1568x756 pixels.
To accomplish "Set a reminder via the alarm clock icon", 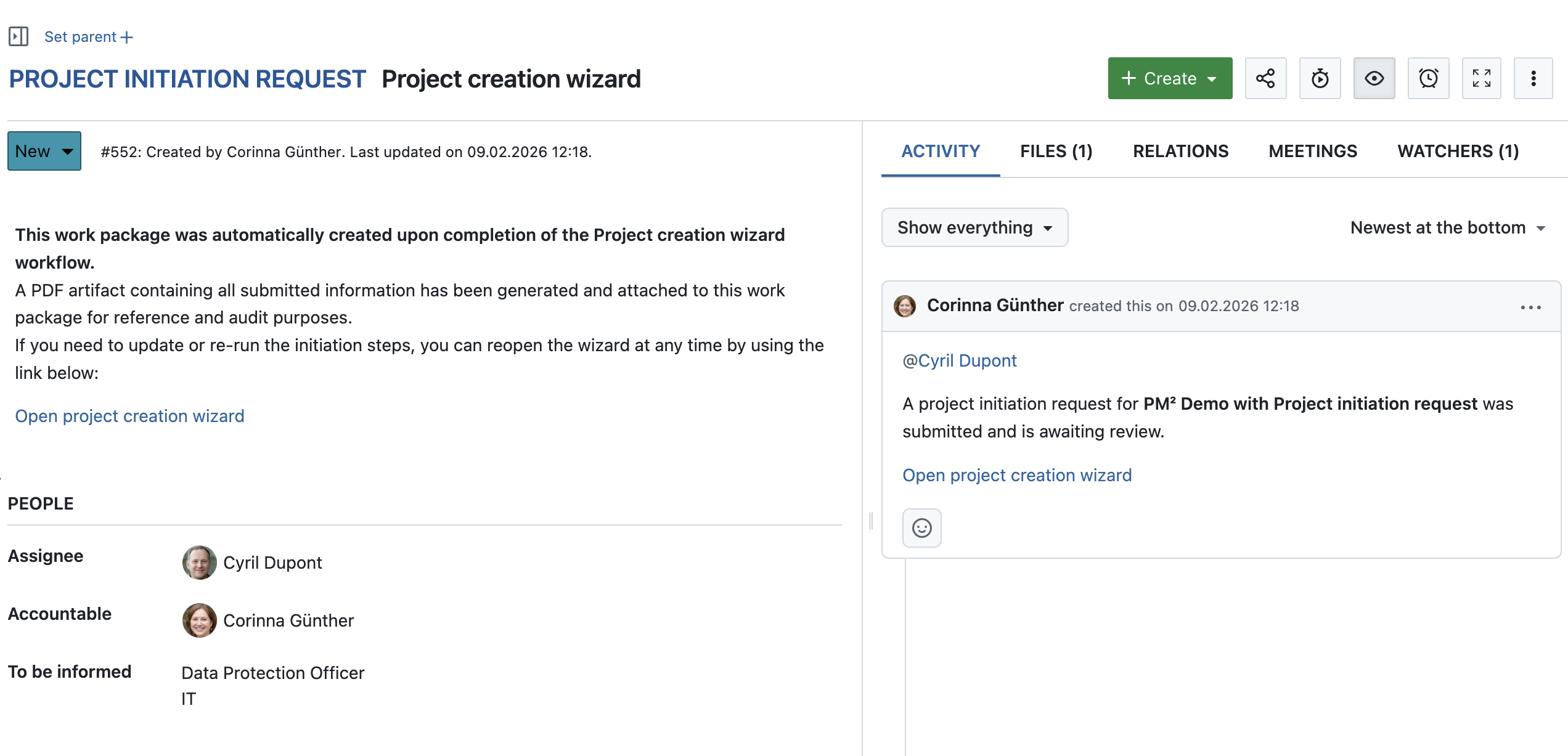I will (x=1428, y=78).
